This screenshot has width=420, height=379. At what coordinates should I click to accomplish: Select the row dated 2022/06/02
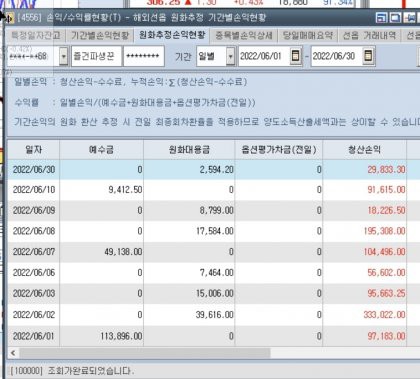[x=213, y=315]
